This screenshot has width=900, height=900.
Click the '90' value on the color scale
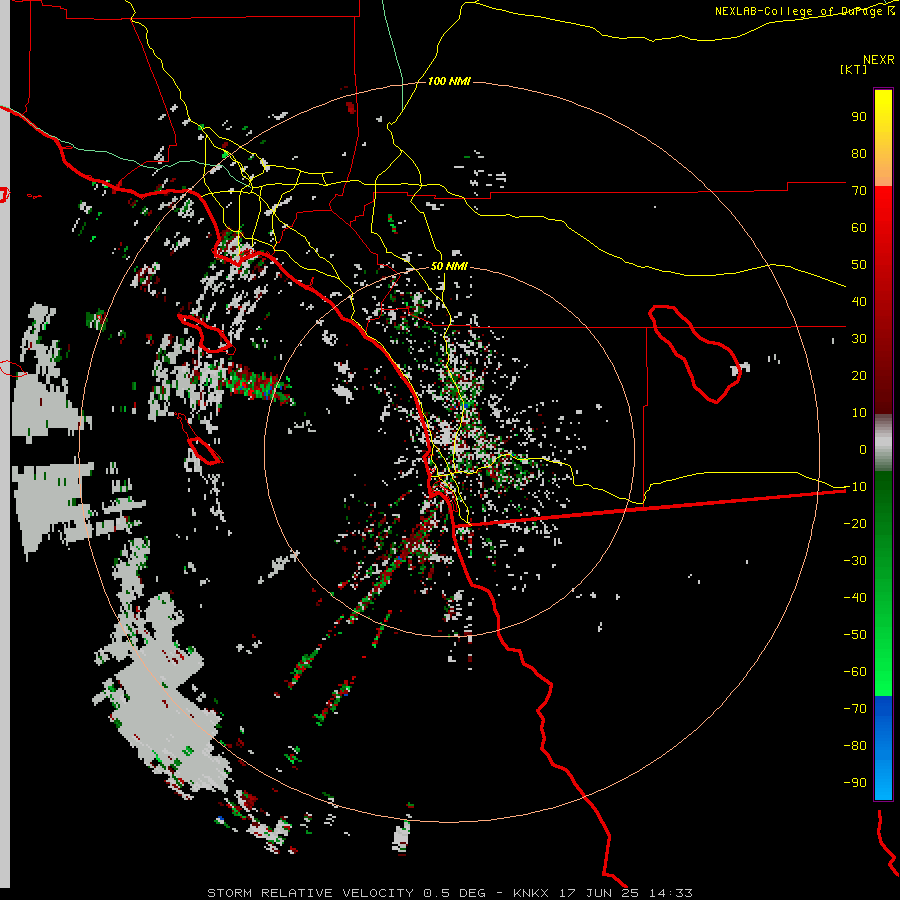859,117
